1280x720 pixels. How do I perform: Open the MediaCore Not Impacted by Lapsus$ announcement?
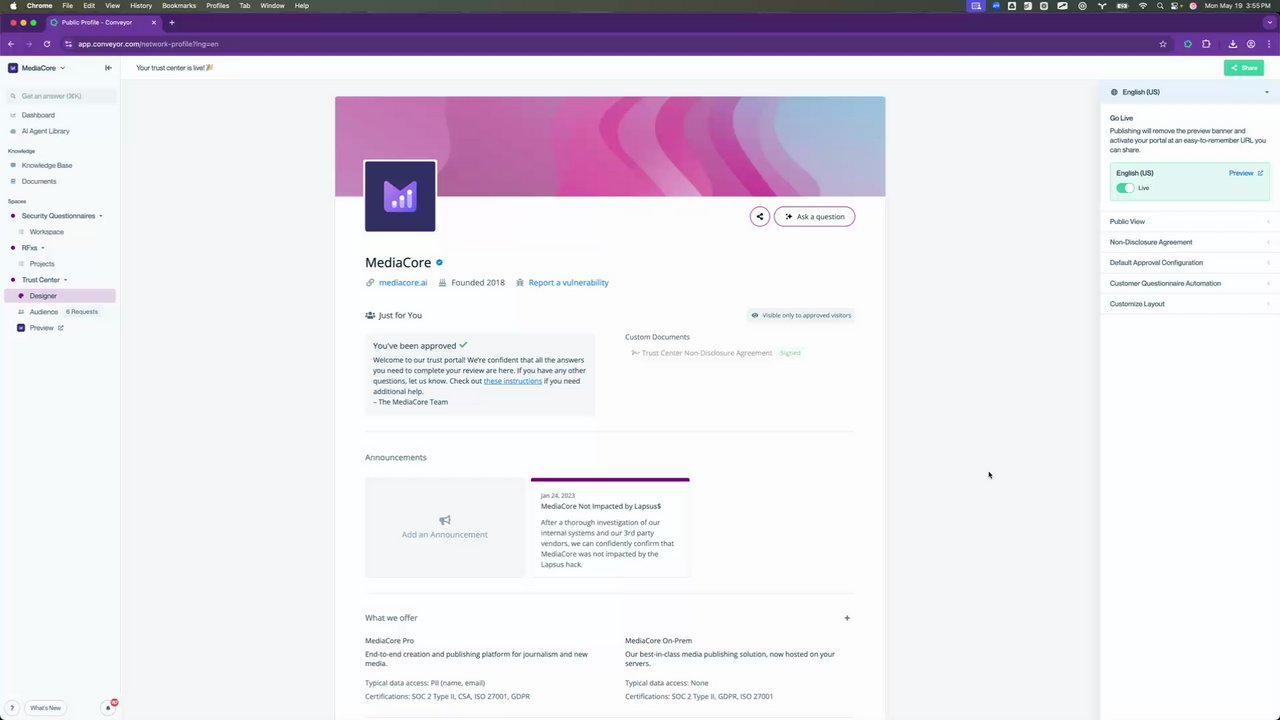coord(610,527)
